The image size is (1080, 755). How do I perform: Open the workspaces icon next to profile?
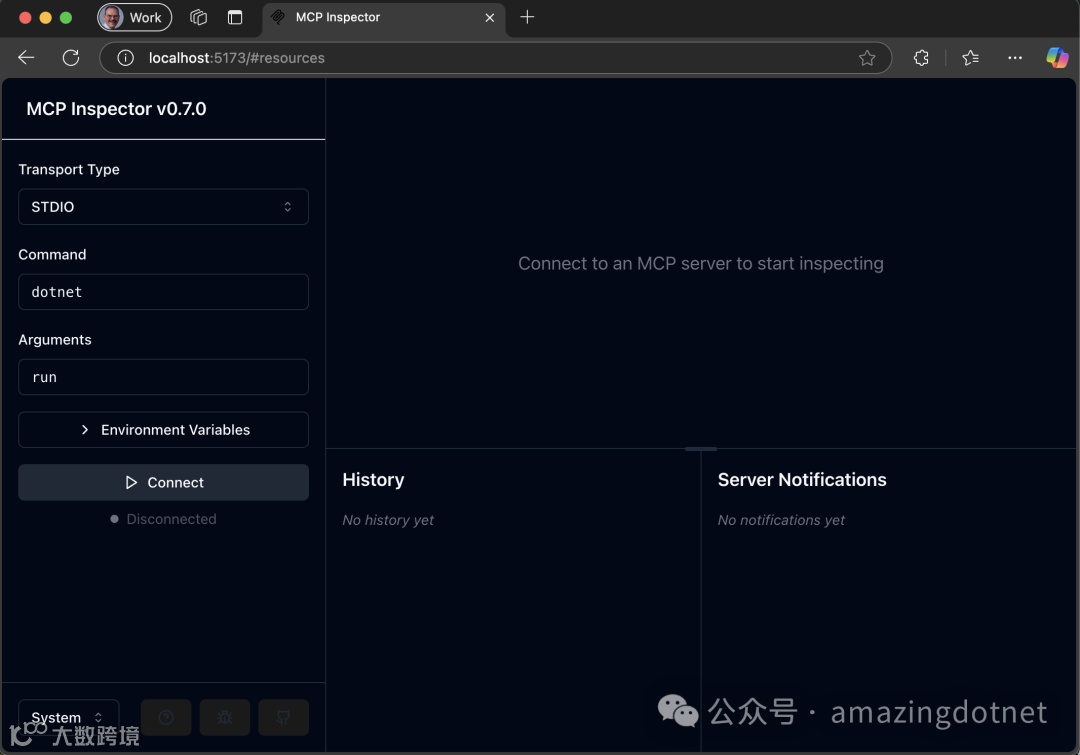[x=198, y=17]
